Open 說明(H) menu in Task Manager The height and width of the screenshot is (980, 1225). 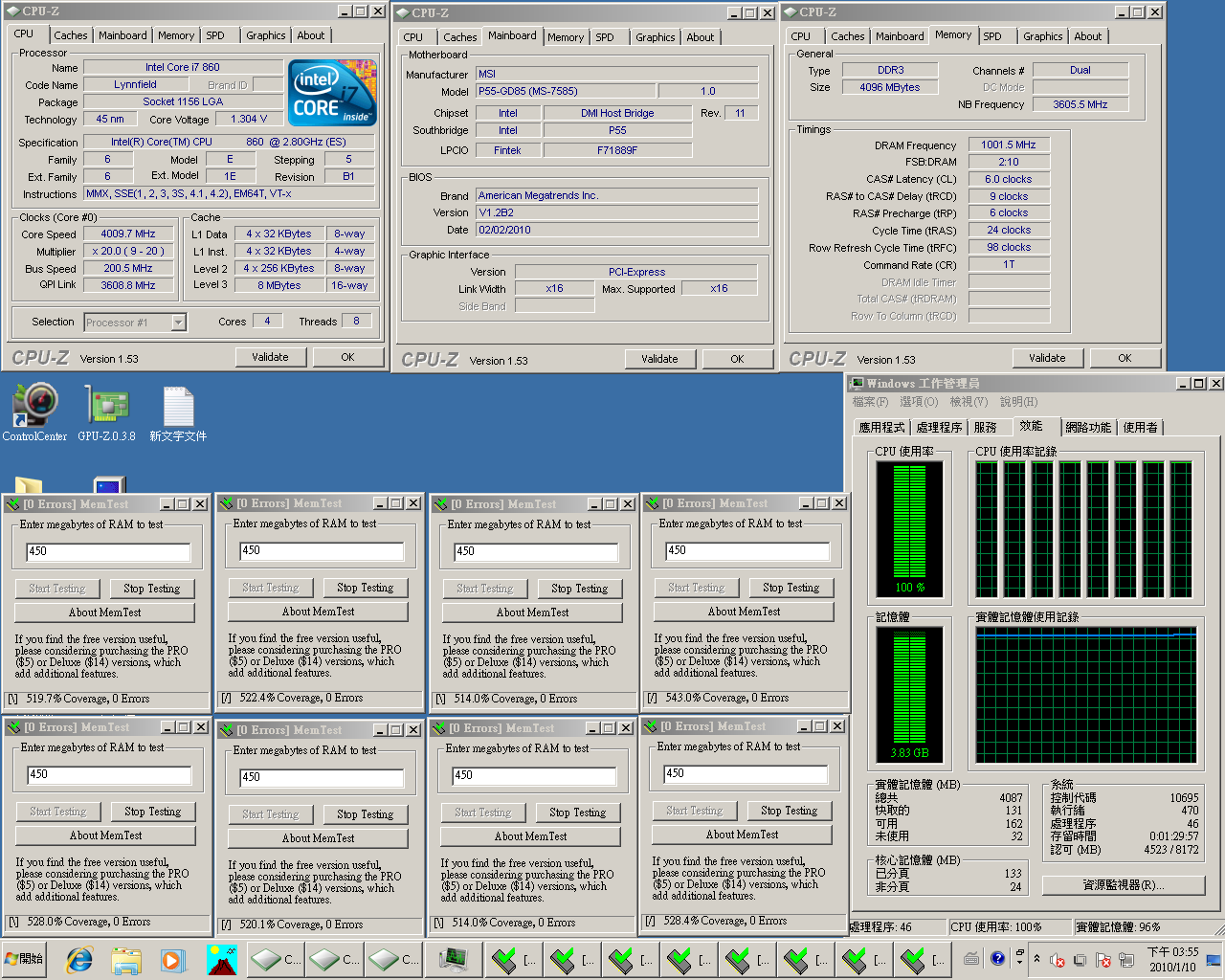point(1018,402)
